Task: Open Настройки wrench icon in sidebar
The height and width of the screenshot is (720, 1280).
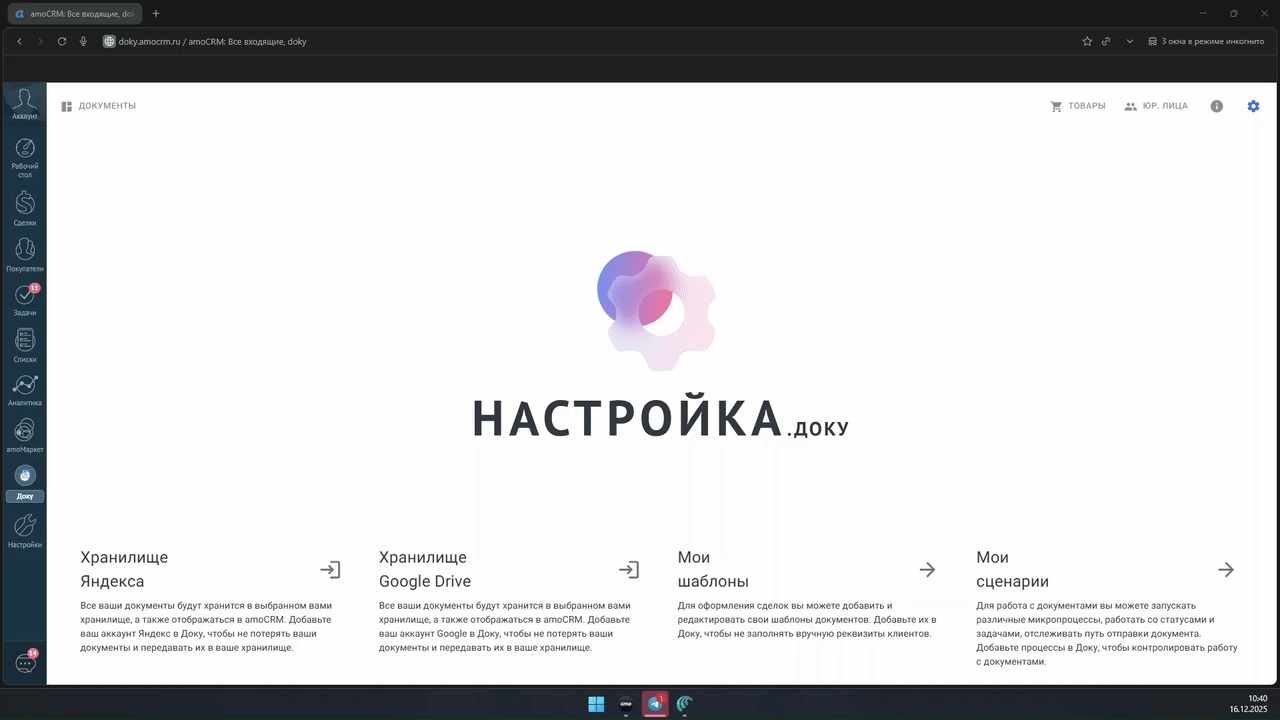Action: click(25, 531)
